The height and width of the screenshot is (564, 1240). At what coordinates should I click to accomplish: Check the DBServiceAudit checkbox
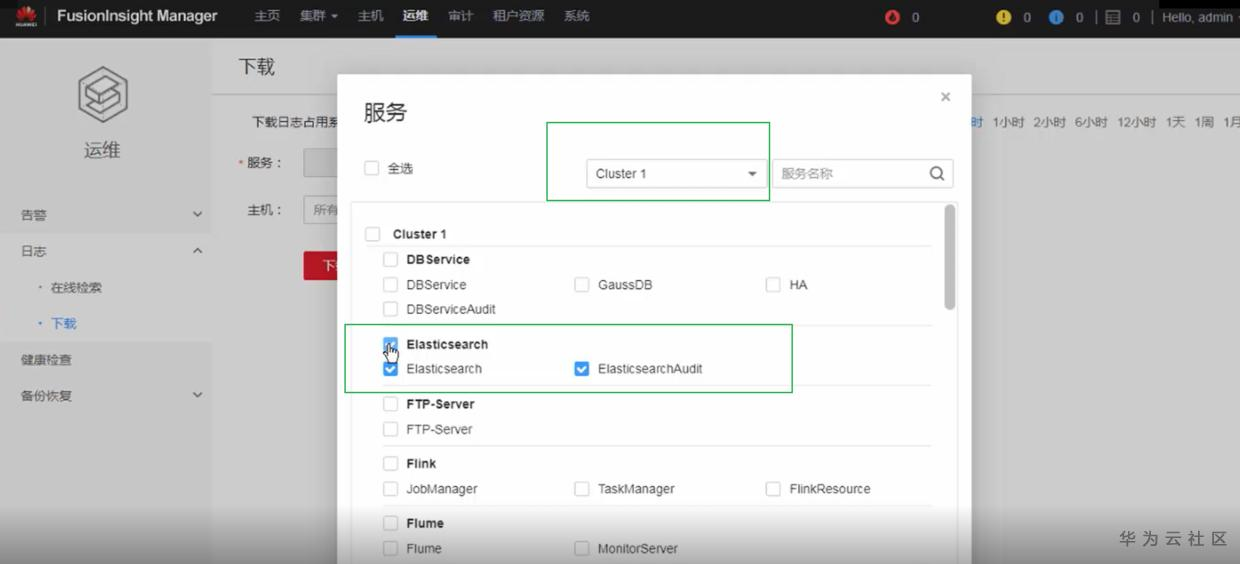(x=391, y=309)
